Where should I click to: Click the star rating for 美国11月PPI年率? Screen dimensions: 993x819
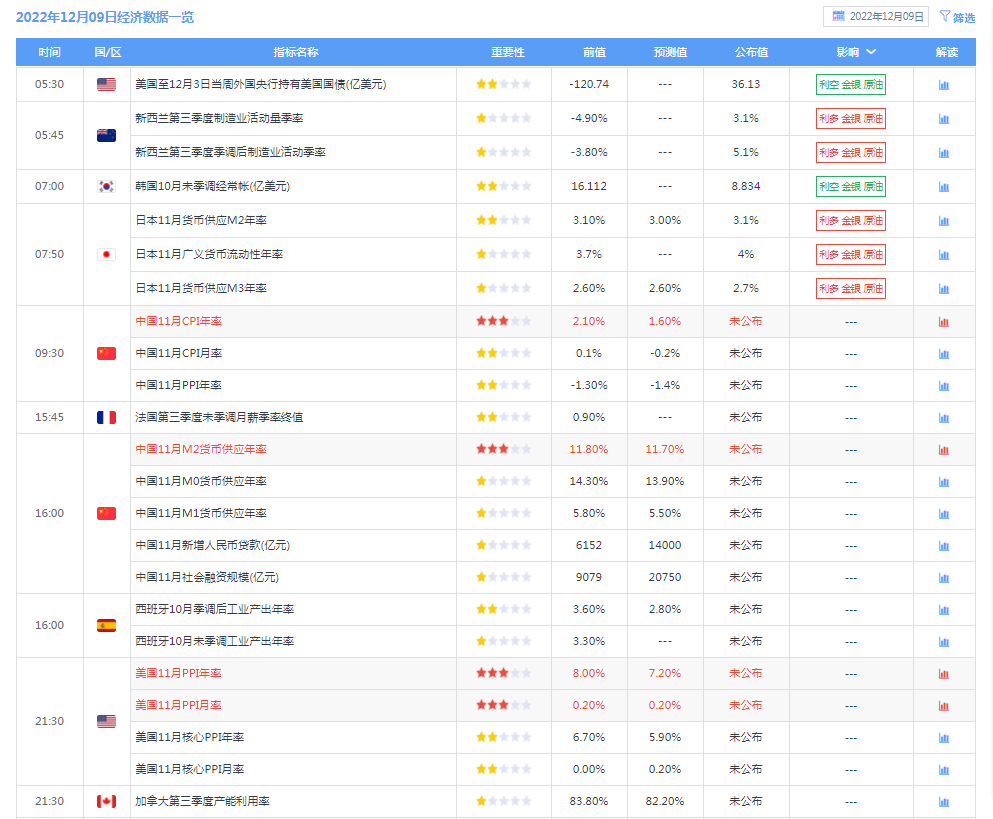click(503, 673)
